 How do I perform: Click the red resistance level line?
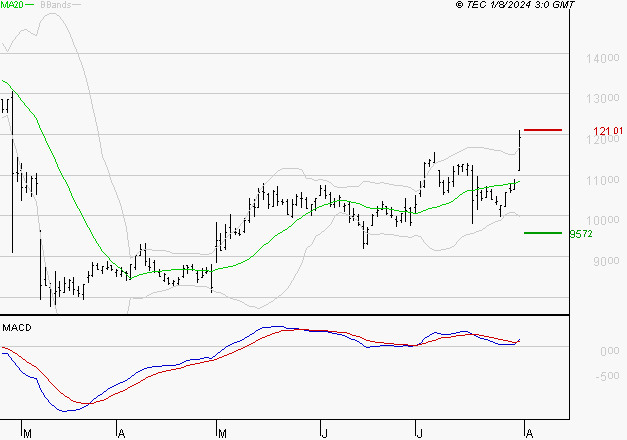543,130
